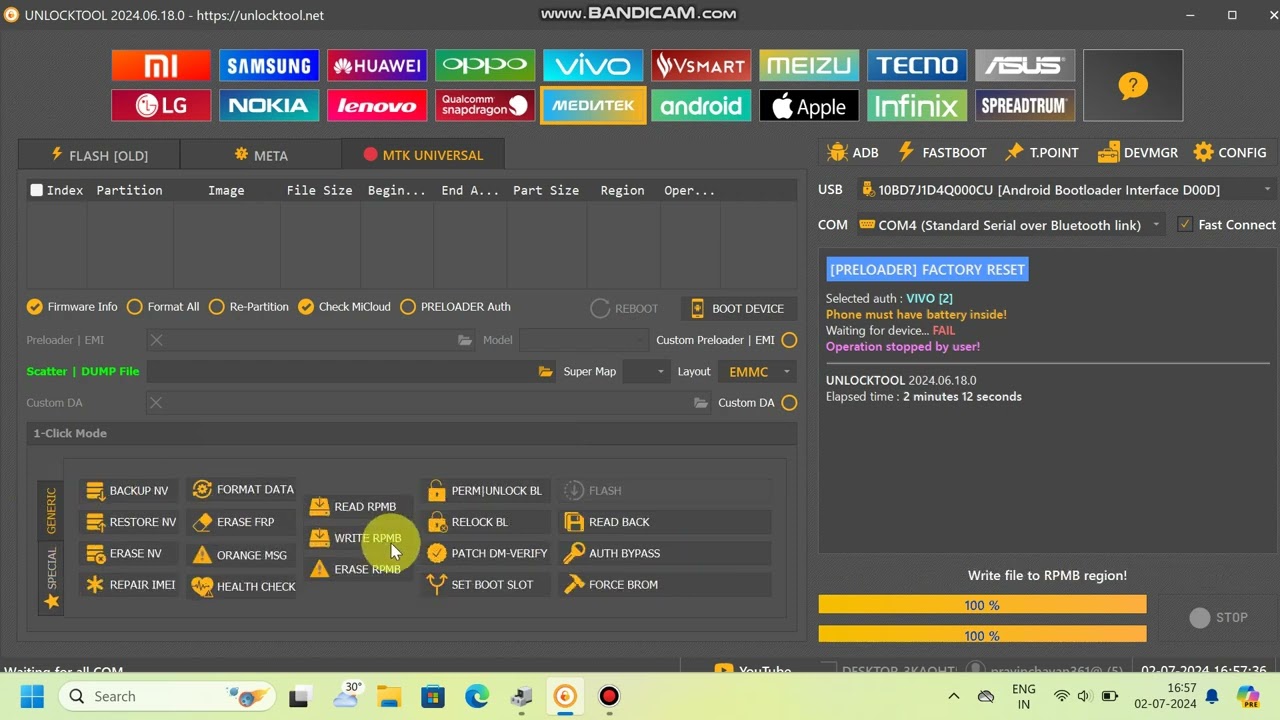Open the ADB tool
The image size is (1280, 720).
[x=853, y=153]
